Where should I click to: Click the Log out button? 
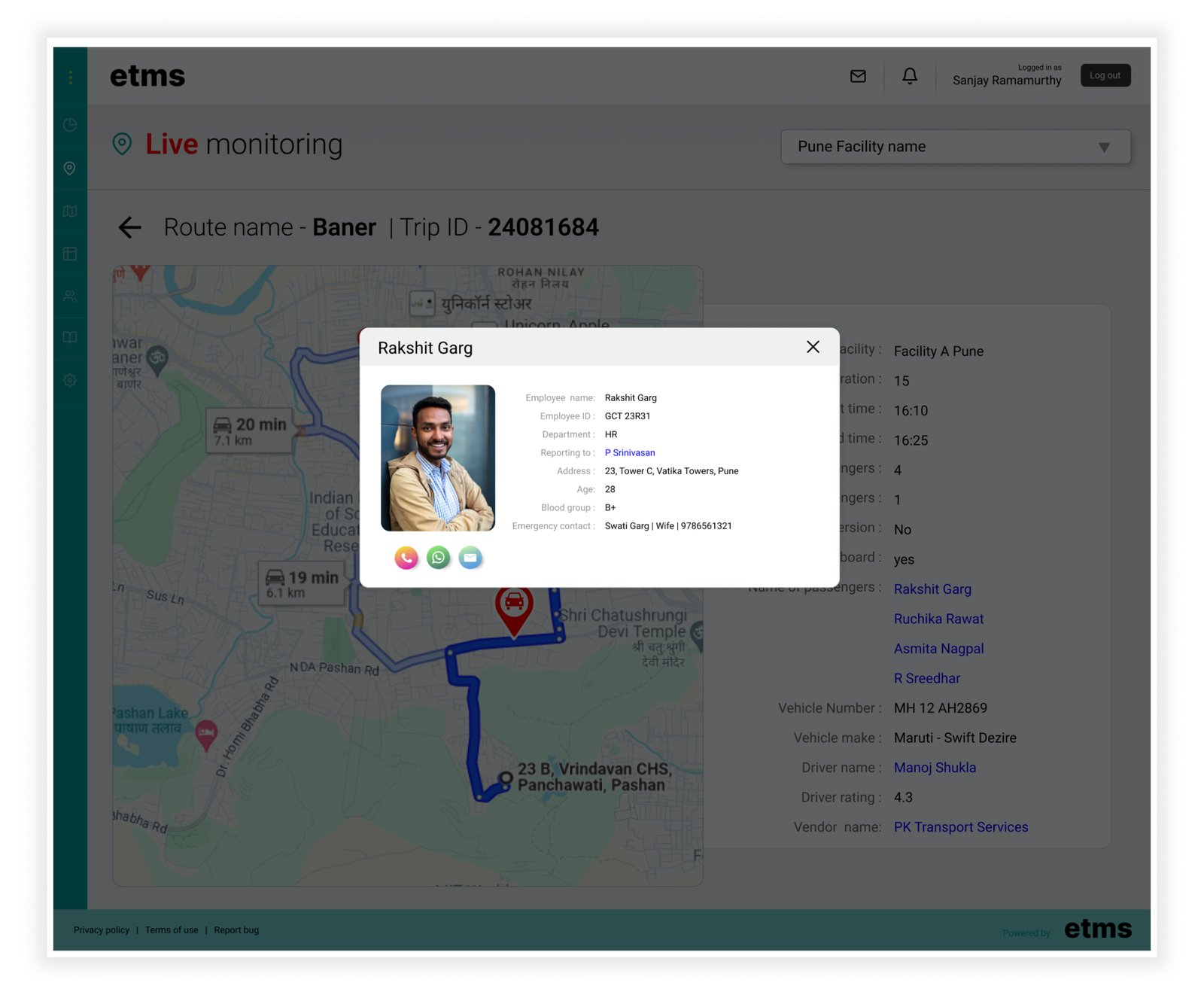coord(1105,75)
